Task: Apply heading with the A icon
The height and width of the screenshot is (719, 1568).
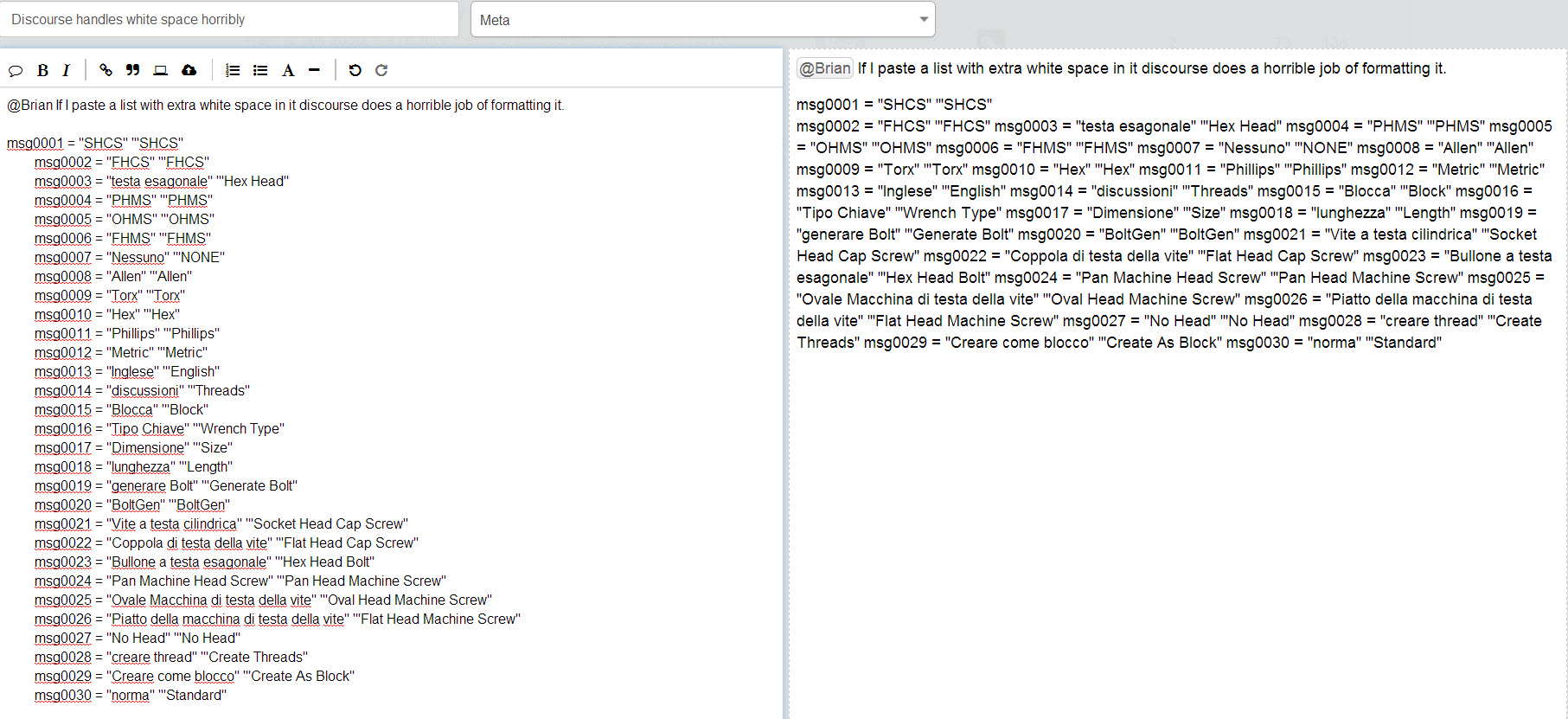Action: click(x=288, y=71)
